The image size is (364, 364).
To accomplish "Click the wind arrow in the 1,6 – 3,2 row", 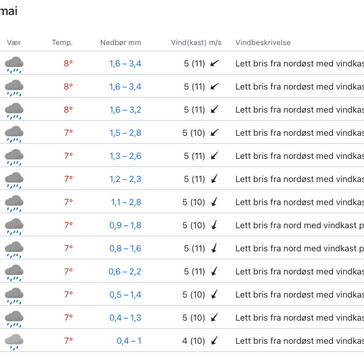I will (214, 109).
